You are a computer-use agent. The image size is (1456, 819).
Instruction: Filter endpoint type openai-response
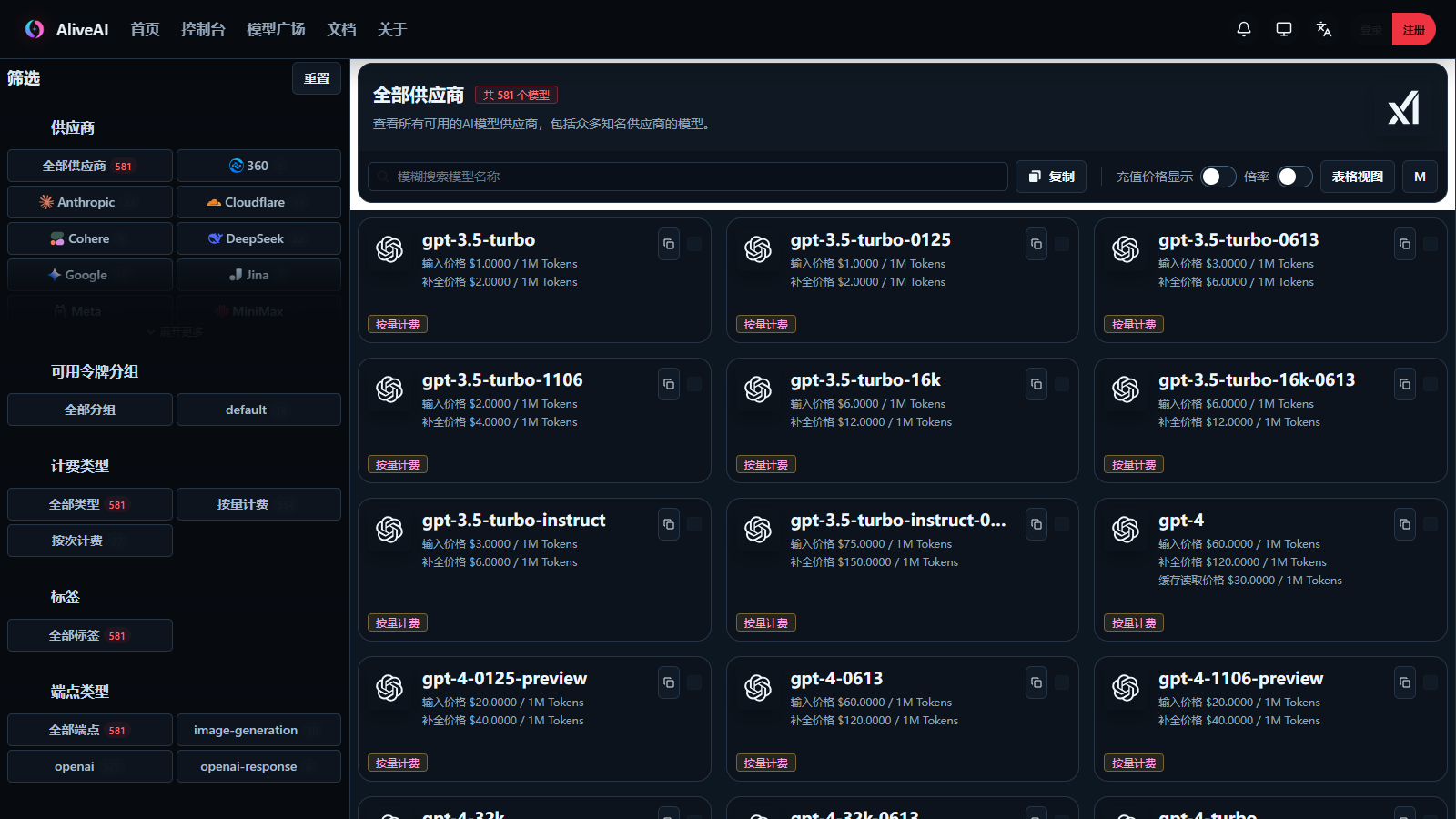point(258,766)
